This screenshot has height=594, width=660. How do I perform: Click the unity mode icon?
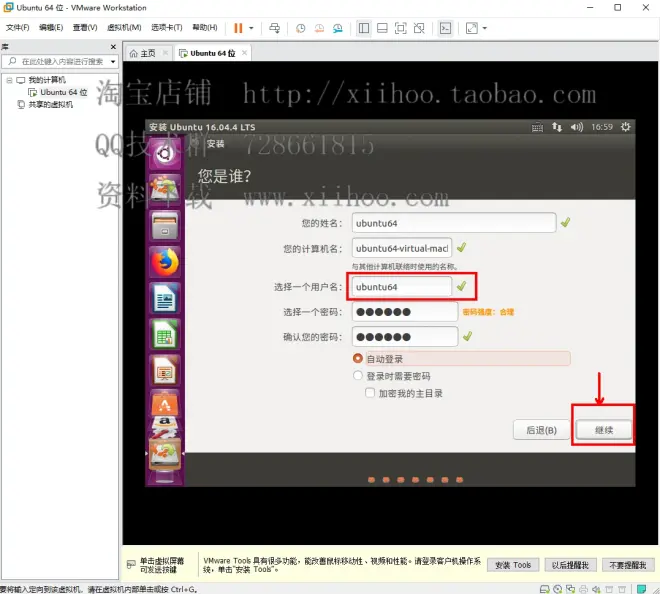419,28
